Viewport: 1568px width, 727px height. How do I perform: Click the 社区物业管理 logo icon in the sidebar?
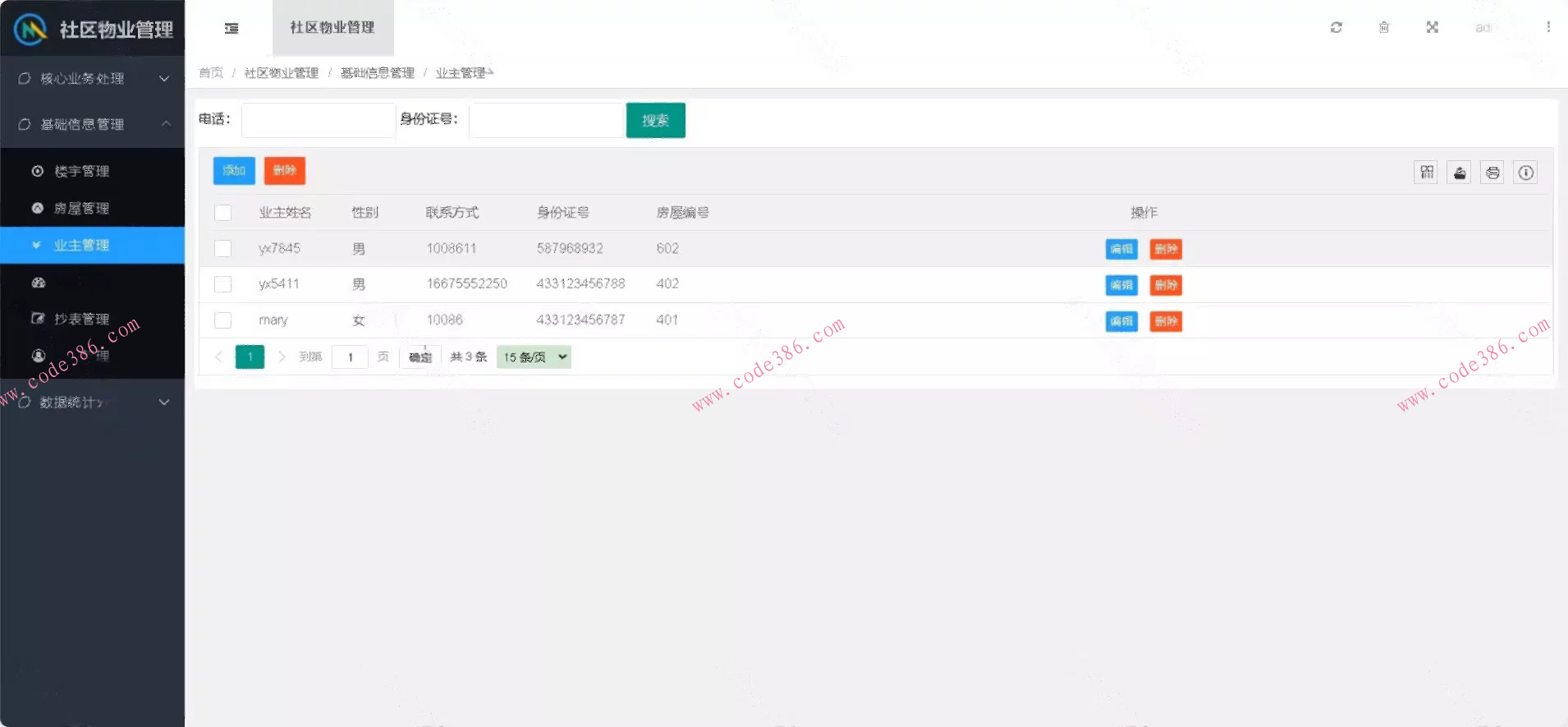click(30, 30)
